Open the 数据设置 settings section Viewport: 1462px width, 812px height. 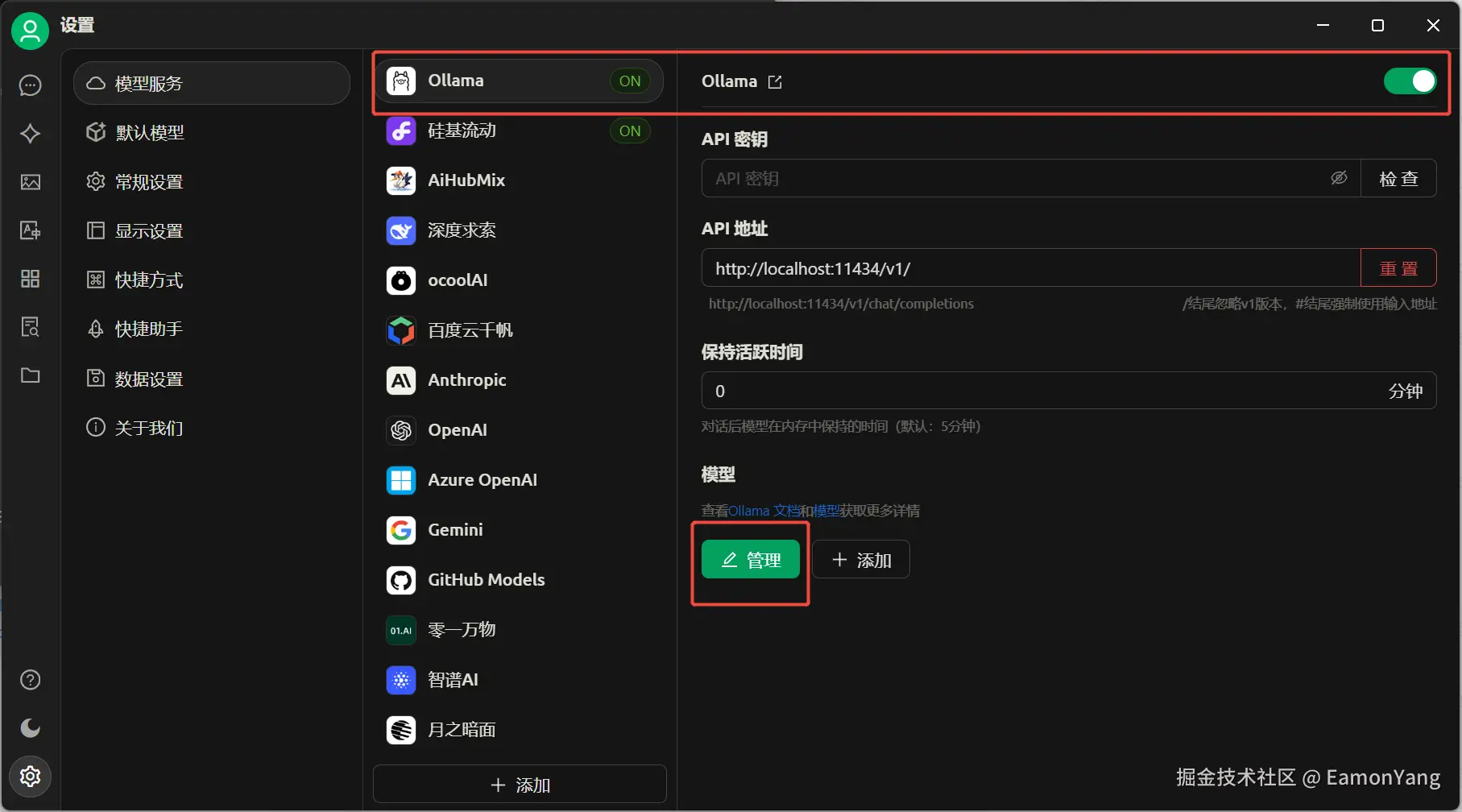pyautogui.click(x=212, y=379)
